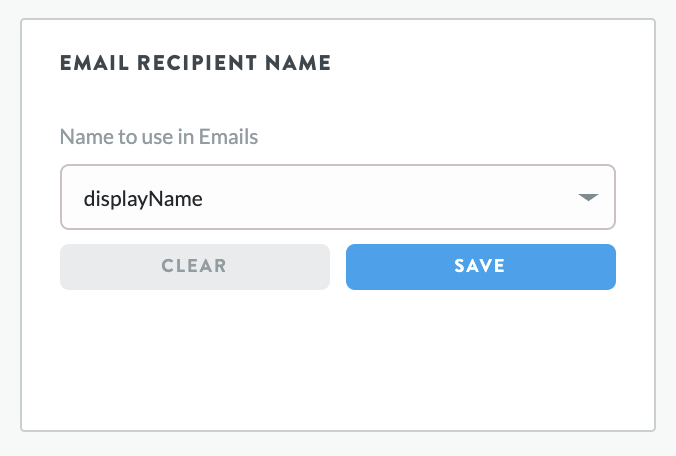The height and width of the screenshot is (456, 676).
Task: Hit the gray Clear button
Action: (195, 267)
